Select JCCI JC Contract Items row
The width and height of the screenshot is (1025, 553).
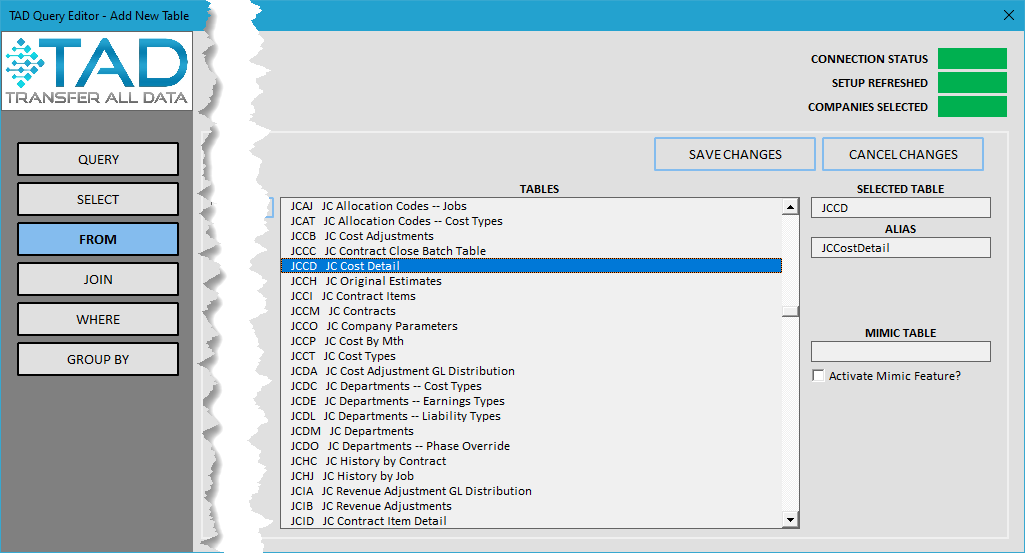tap(531, 296)
